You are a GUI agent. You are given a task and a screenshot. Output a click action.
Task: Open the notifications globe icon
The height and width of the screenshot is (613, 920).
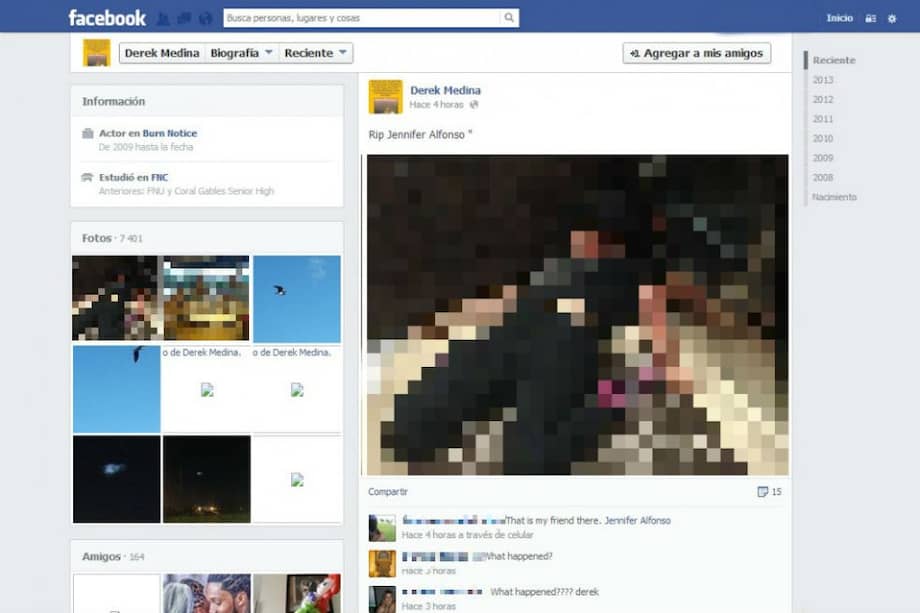[205, 19]
